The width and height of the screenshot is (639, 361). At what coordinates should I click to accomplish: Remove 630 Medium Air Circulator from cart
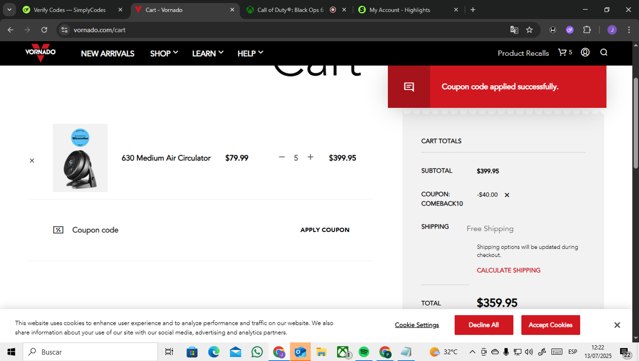click(32, 161)
